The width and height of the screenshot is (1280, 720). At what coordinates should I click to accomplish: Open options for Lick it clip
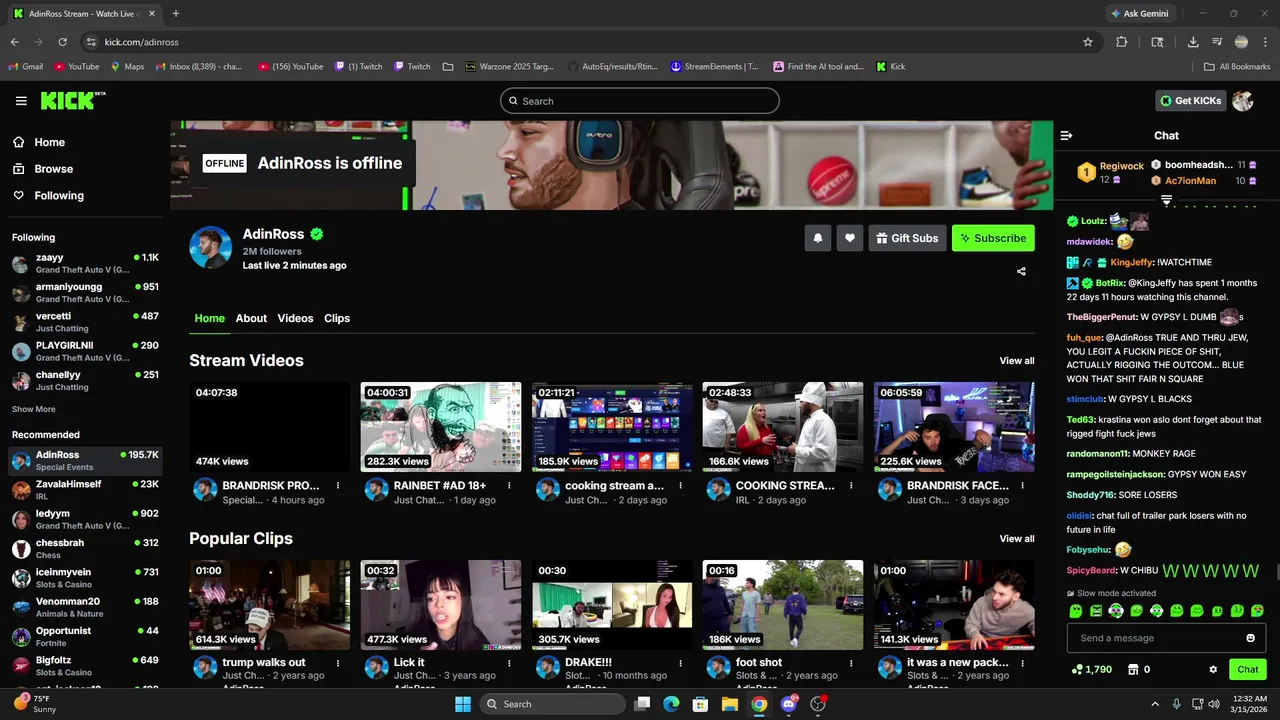pyautogui.click(x=509, y=663)
